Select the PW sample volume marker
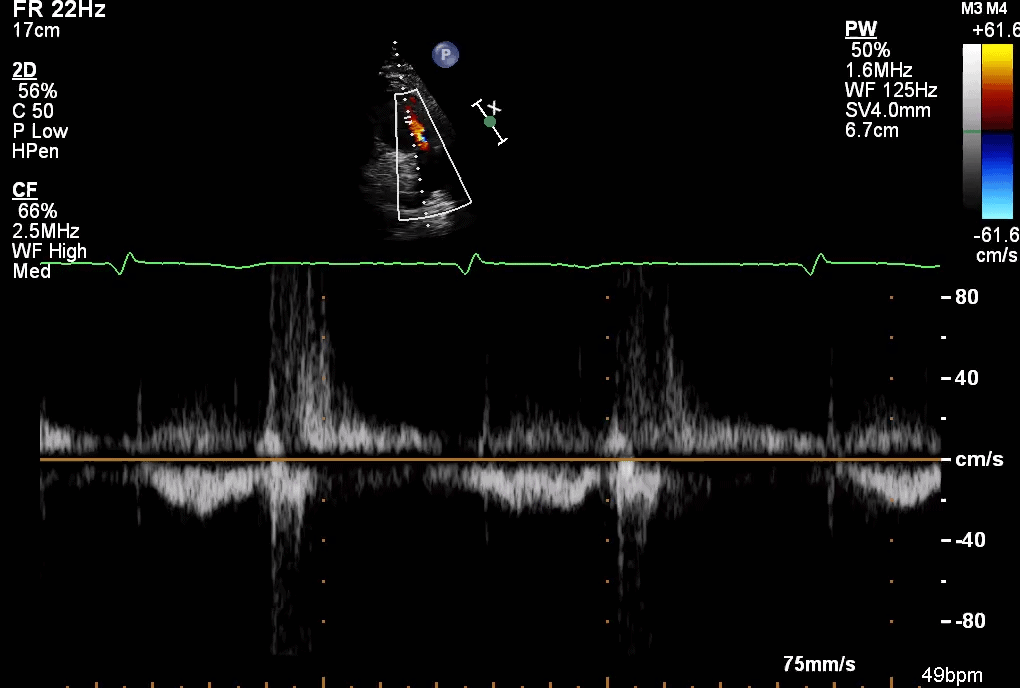Screen dimensions: 1020x688 [489, 122]
